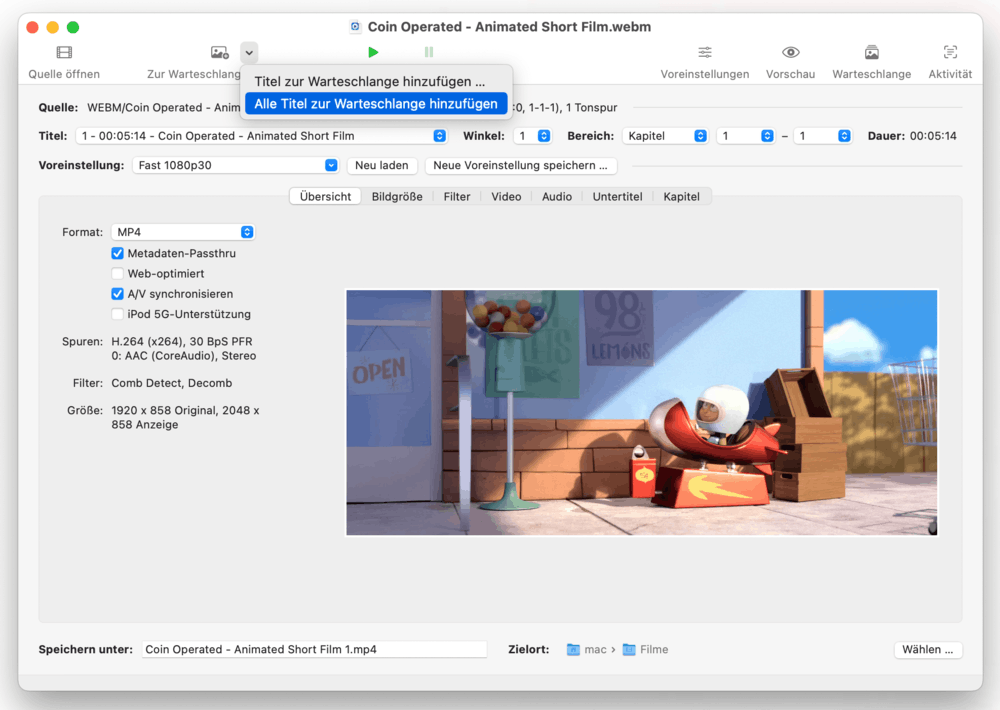
Task: Show the Warteschlange queue icon
Action: (x=871, y=53)
